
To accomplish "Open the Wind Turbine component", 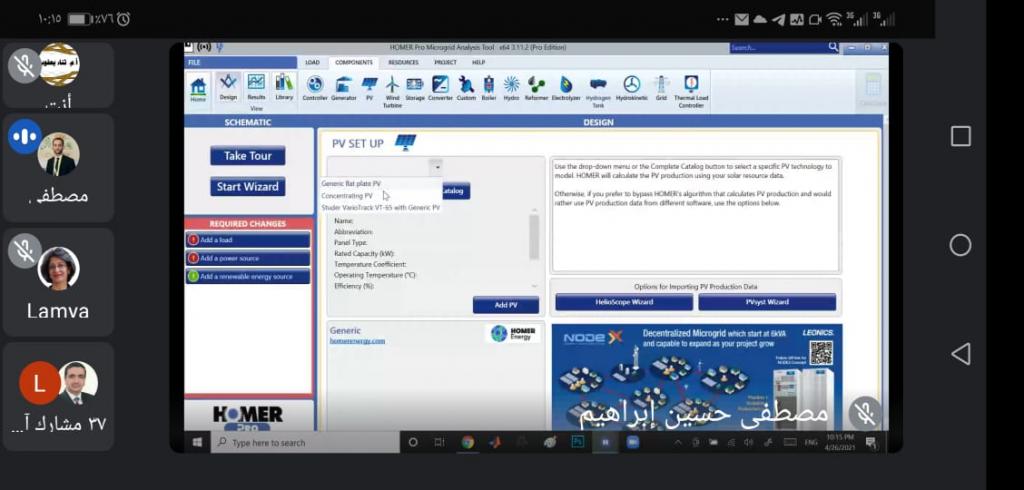I will pos(392,87).
